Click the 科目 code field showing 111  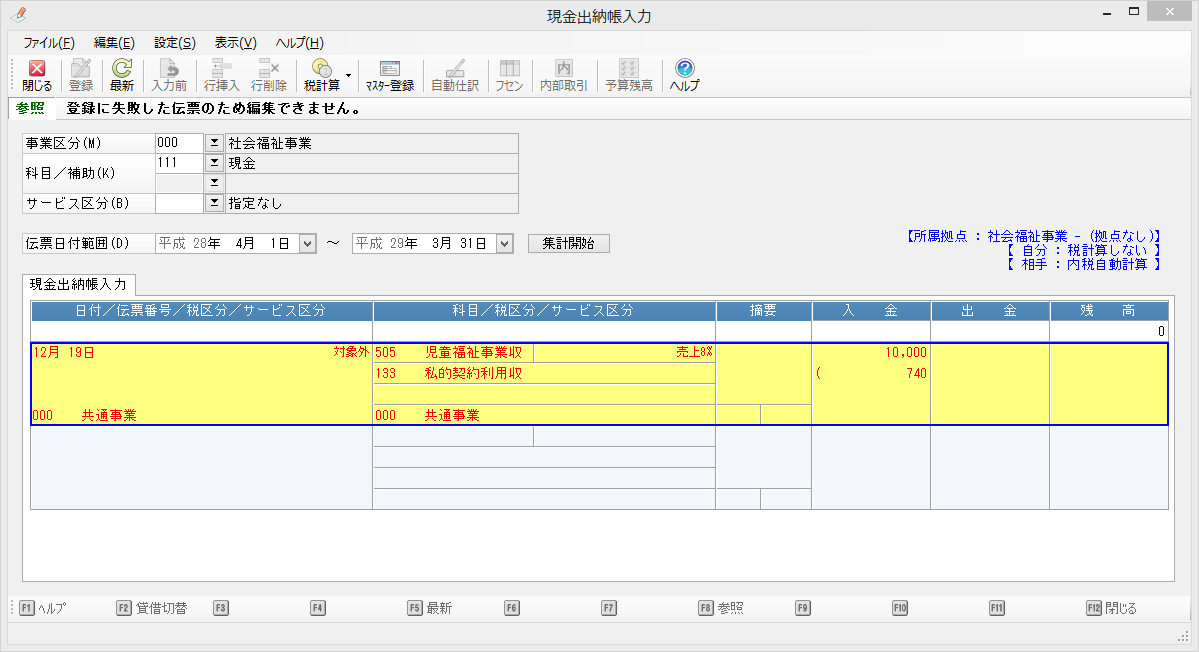(x=179, y=163)
